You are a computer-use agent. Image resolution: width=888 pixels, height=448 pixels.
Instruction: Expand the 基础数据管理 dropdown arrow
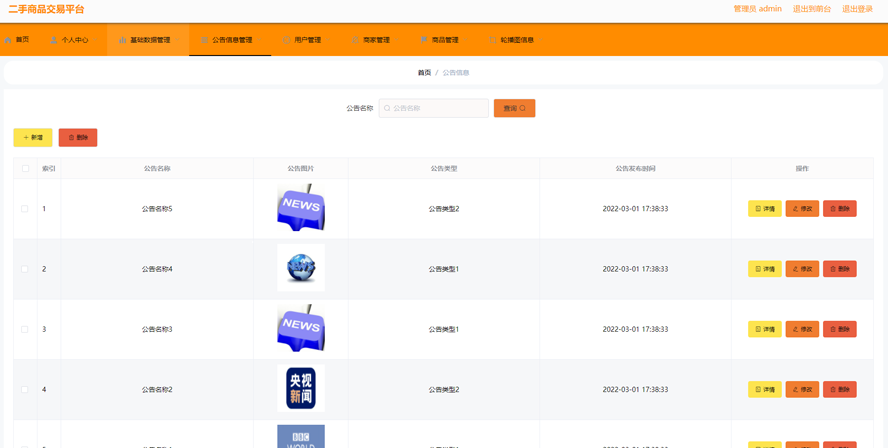click(x=177, y=40)
